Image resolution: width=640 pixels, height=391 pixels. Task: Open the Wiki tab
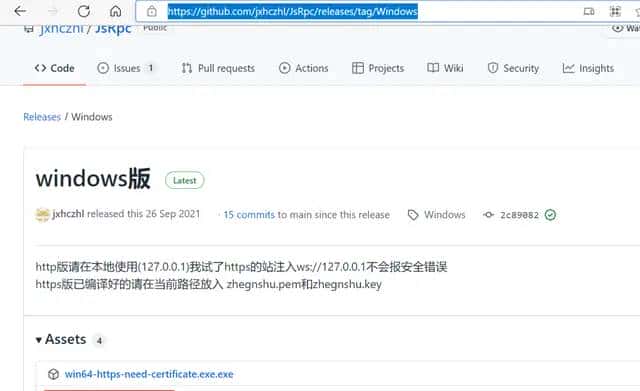click(x=445, y=68)
